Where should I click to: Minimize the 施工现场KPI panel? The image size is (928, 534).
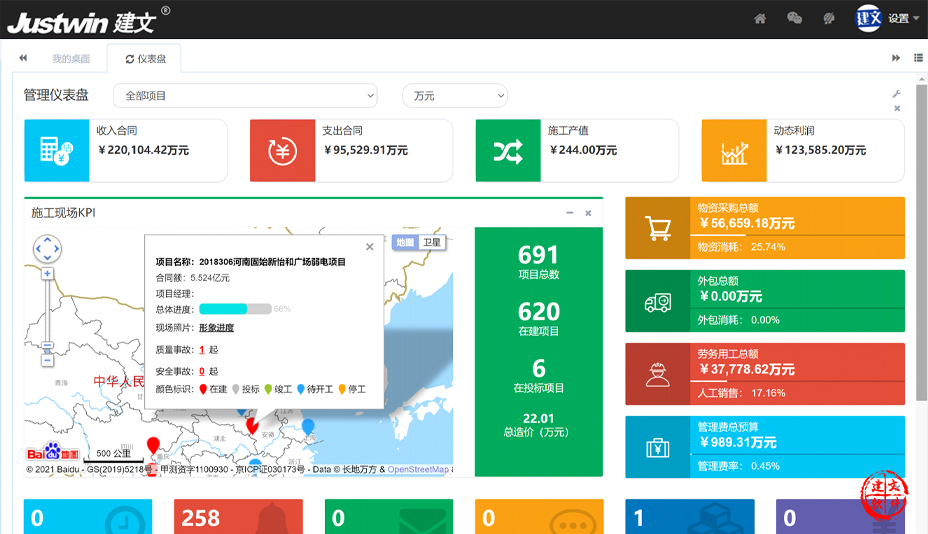(570, 213)
